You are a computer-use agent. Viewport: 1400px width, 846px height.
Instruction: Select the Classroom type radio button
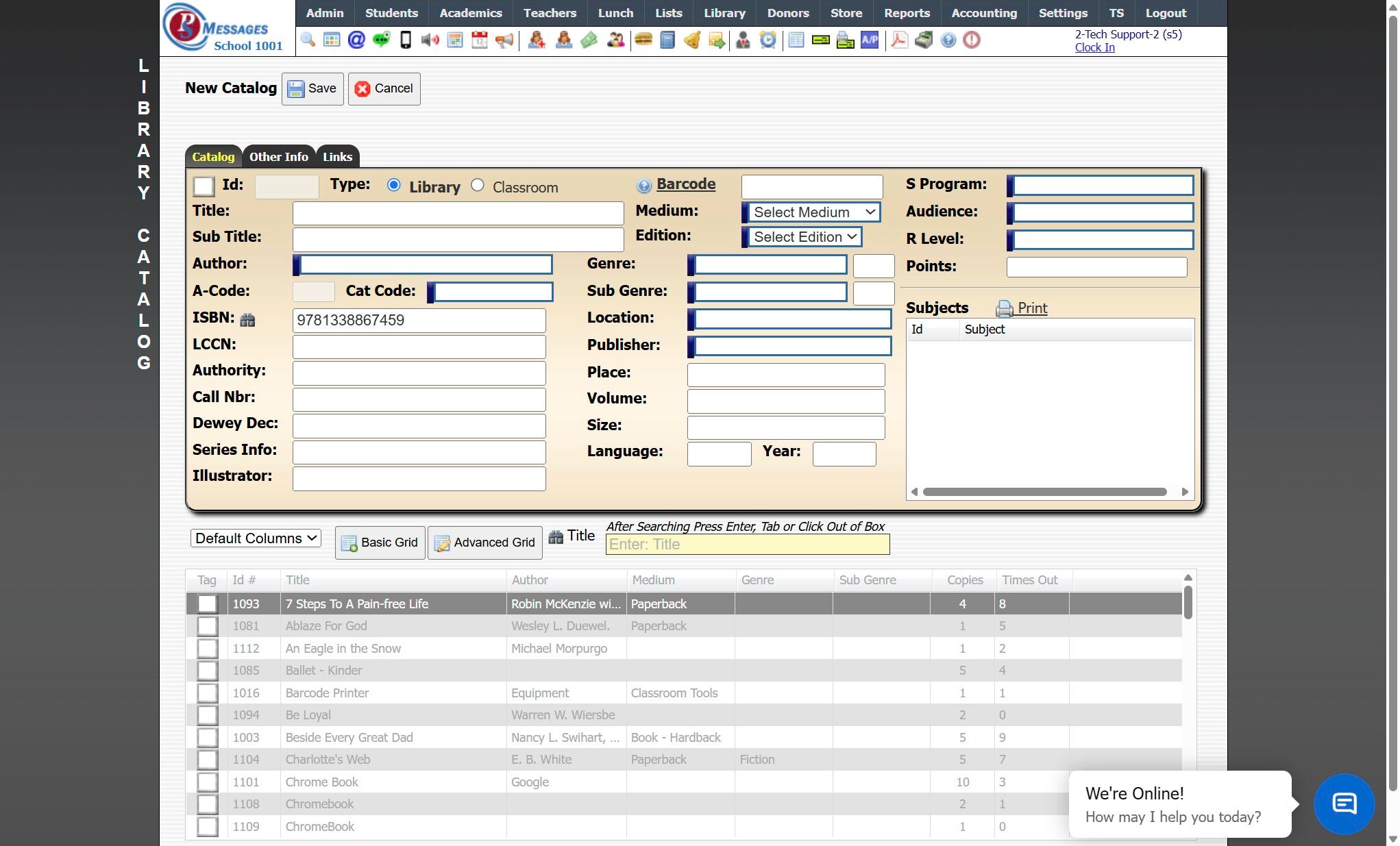478,186
